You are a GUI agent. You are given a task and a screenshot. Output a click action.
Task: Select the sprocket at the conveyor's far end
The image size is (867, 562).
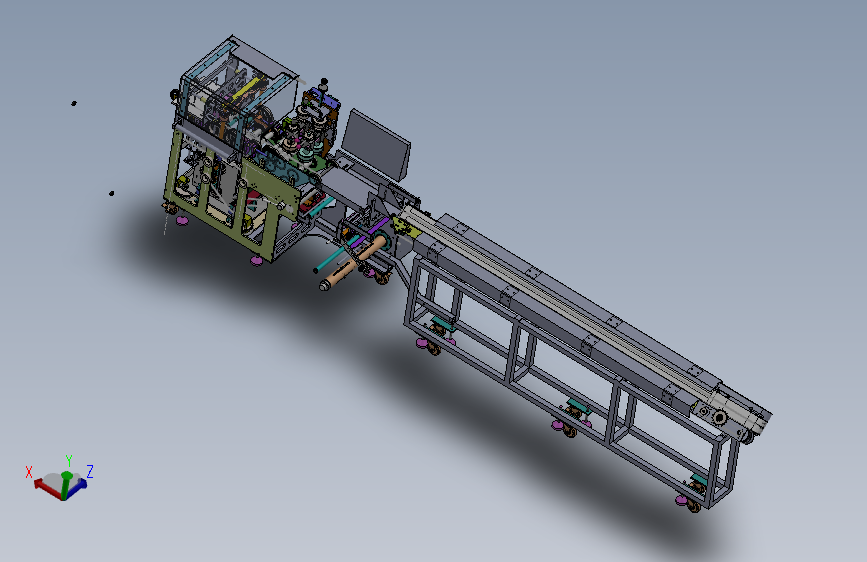[x=719, y=418]
